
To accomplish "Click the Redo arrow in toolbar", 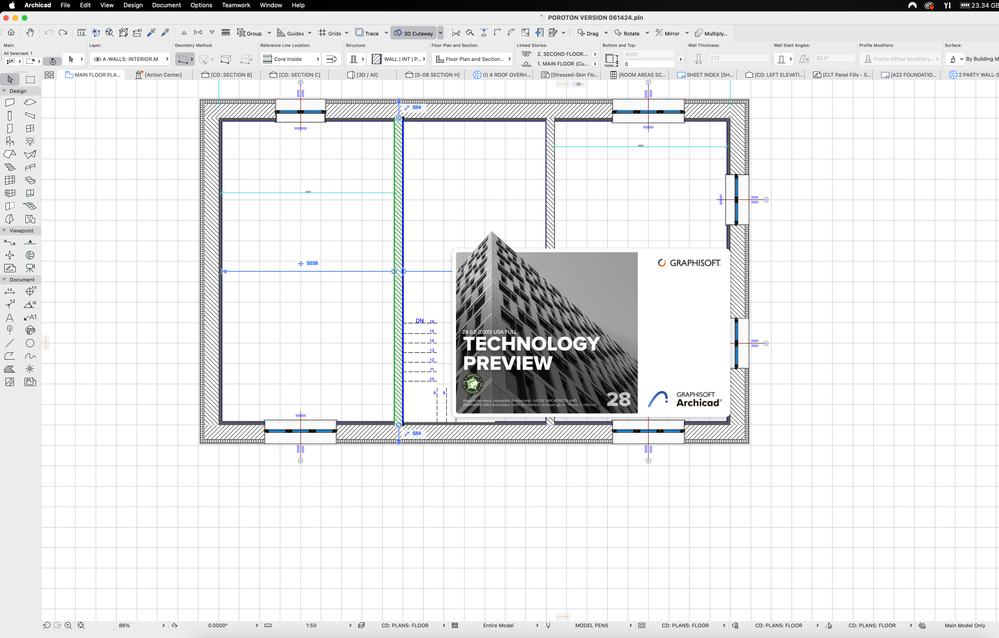I will pos(62,33).
